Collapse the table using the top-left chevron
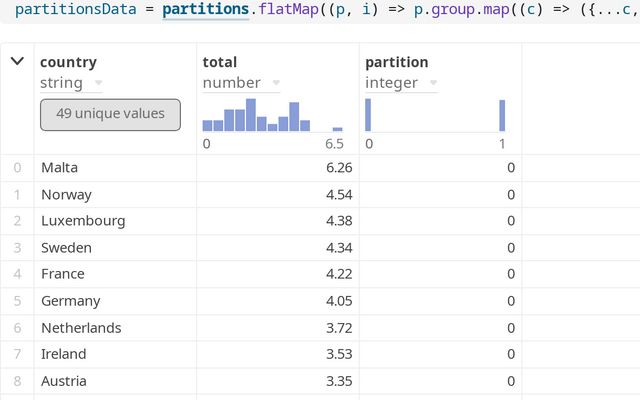640x400 pixels. tap(17, 62)
